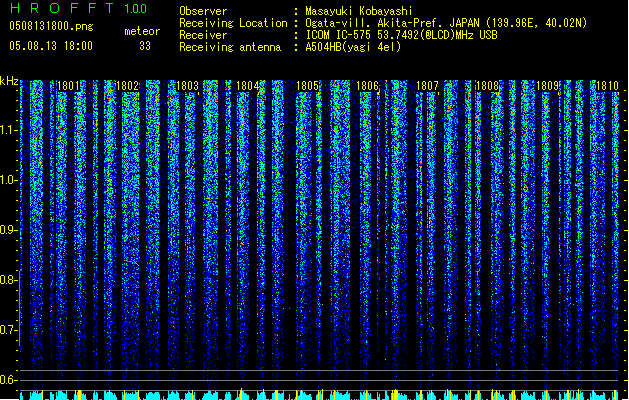This screenshot has width=629, height=400.
Task: Click the 'meteor' label
Action: pos(142,31)
